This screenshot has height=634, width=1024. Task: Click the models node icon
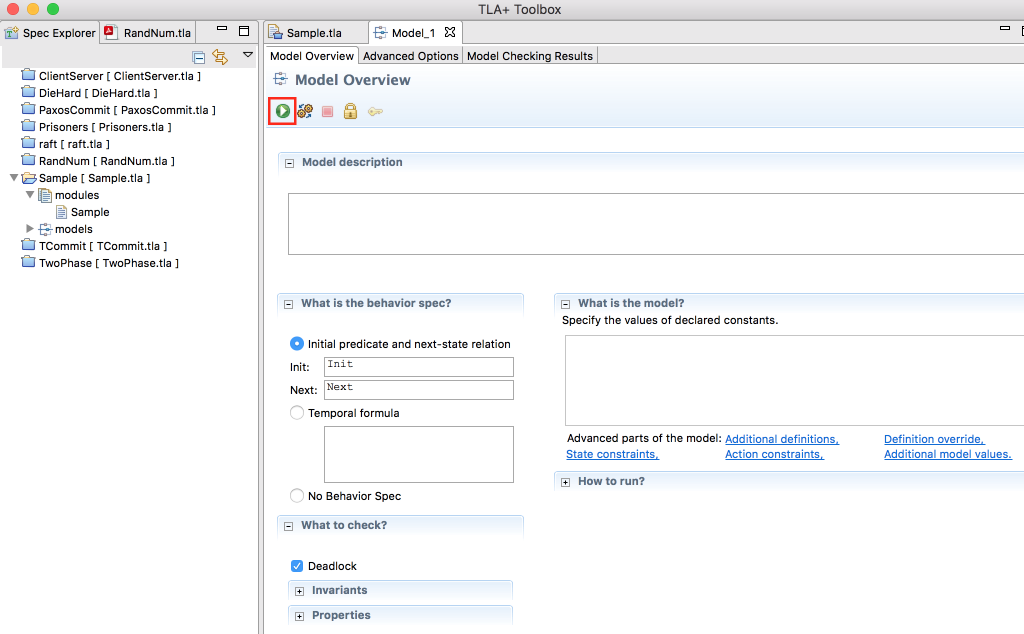(x=45, y=229)
